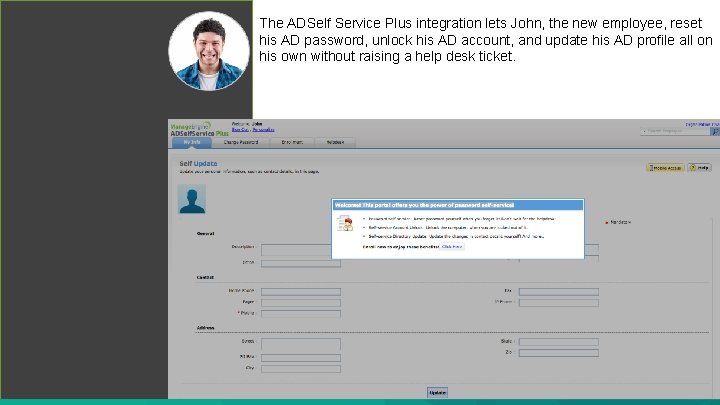This screenshot has height=405, width=720.
Task: Click the welcome popup's blue title bar
Action: [x=458, y=205]
